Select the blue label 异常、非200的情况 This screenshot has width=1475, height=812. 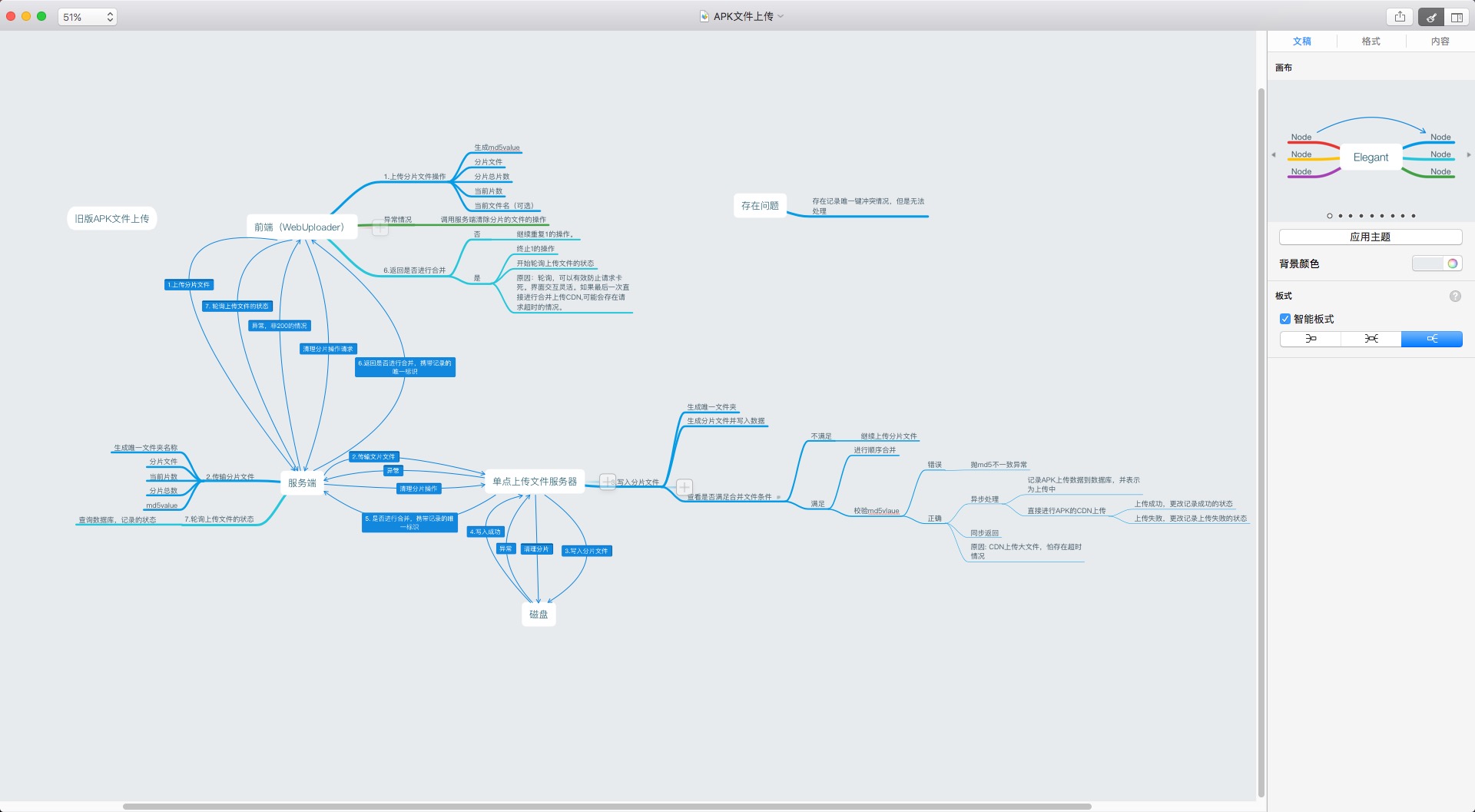pyautogui.click(x=280, y=326)
